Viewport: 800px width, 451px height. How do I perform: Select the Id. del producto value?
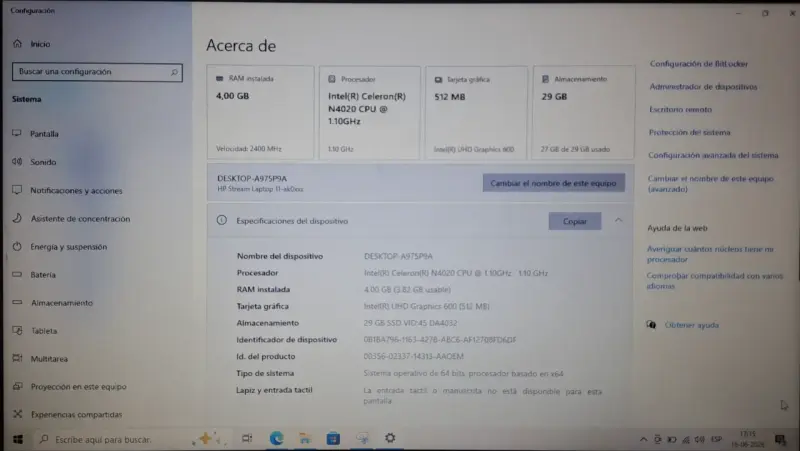(x=413, y=356)
